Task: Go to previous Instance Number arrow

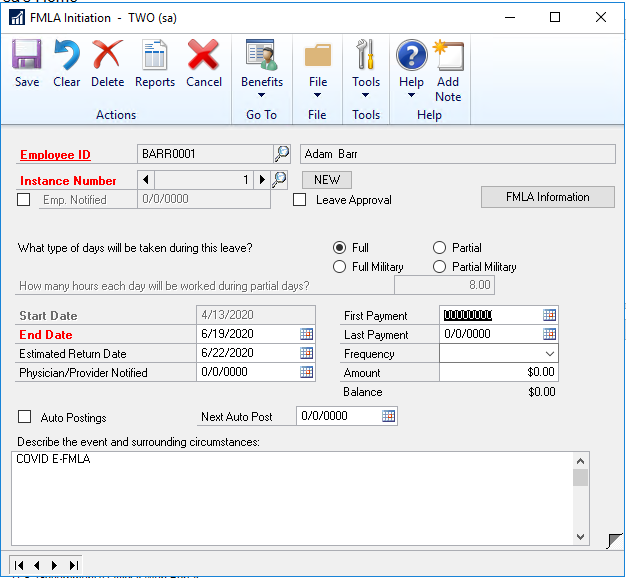Action: [146, 180]
